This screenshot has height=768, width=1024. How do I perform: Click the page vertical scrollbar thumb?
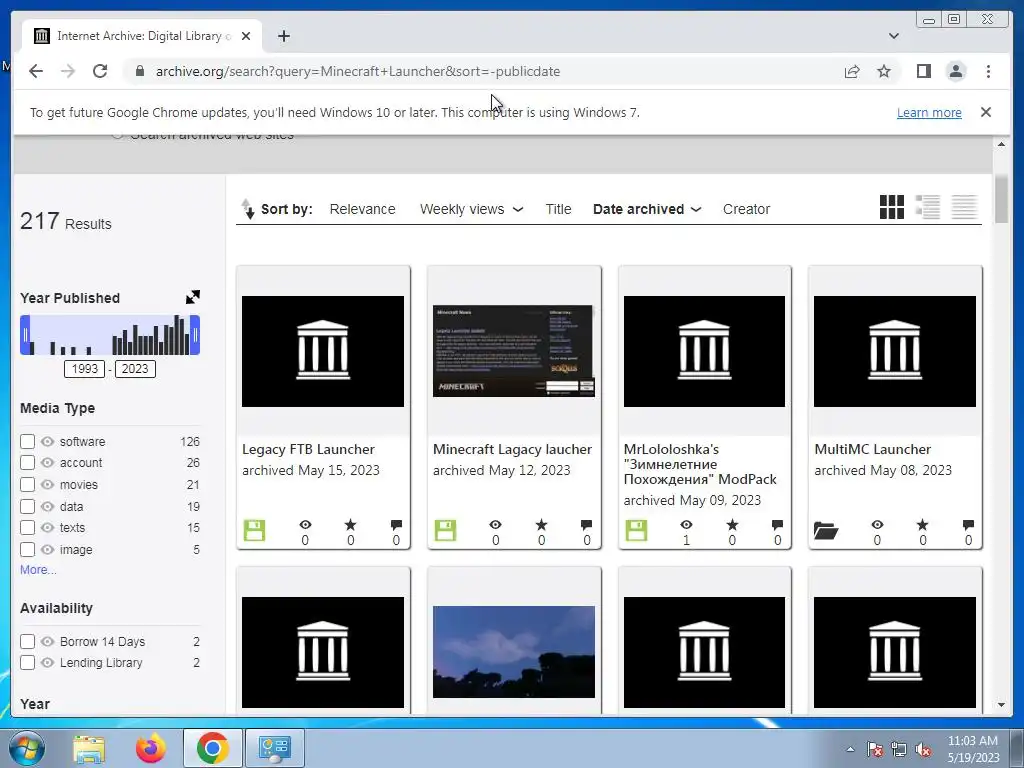1001,199
